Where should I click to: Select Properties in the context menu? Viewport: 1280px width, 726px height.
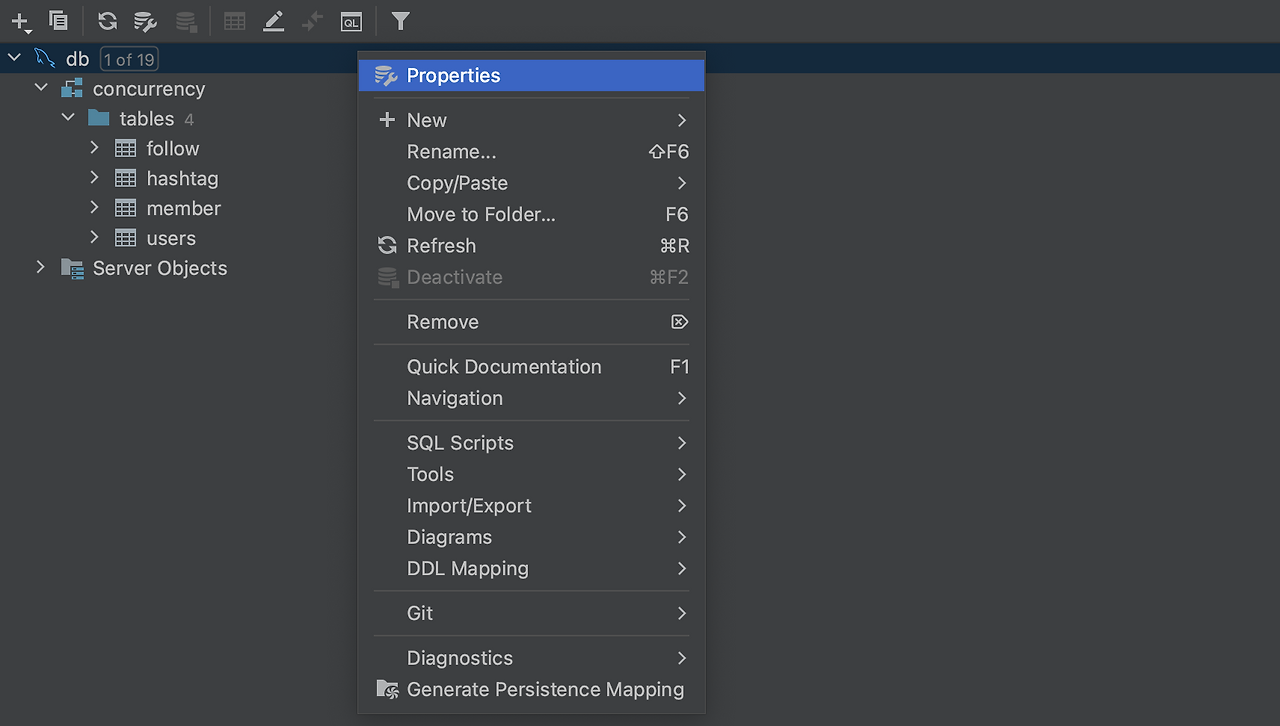453,76
